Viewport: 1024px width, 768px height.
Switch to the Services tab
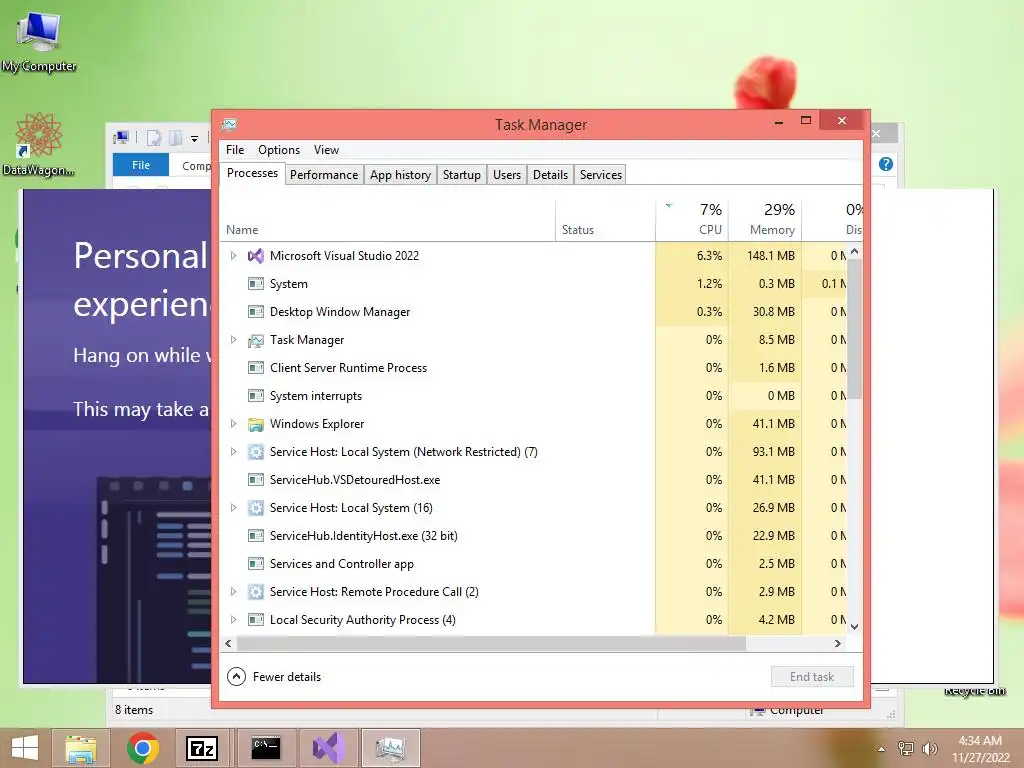tap(600, 174)
